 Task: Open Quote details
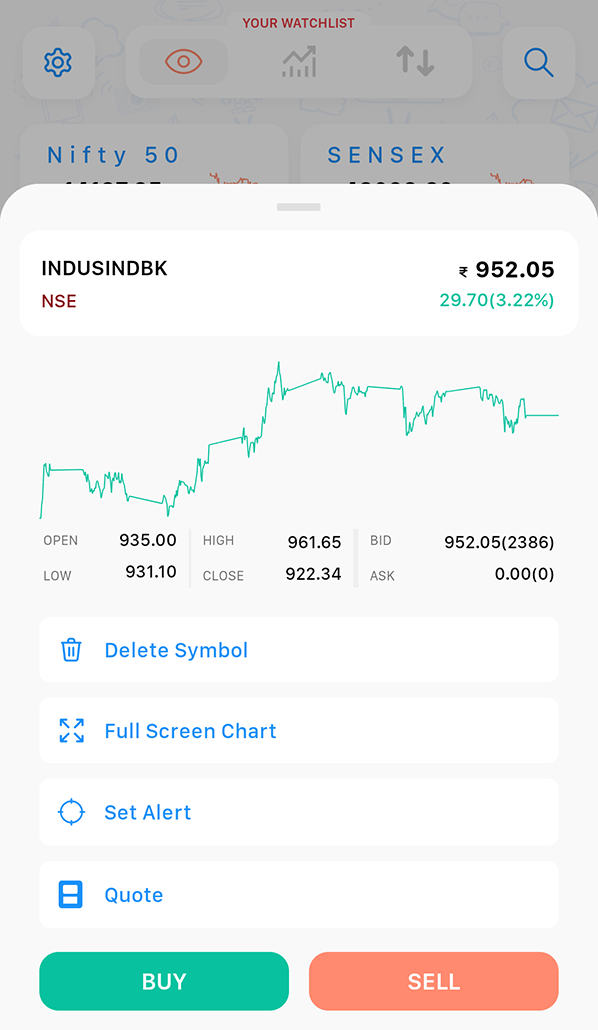pos(299,895)
